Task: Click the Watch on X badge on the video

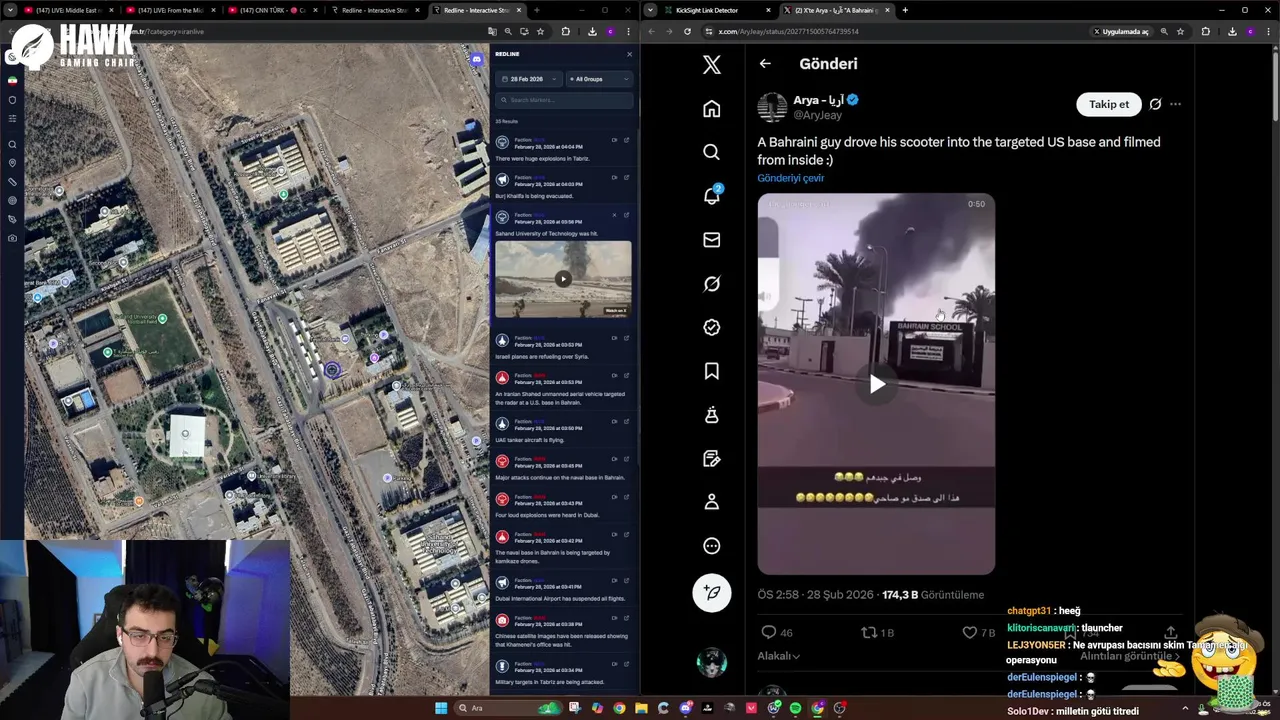Action: [616, 311]
